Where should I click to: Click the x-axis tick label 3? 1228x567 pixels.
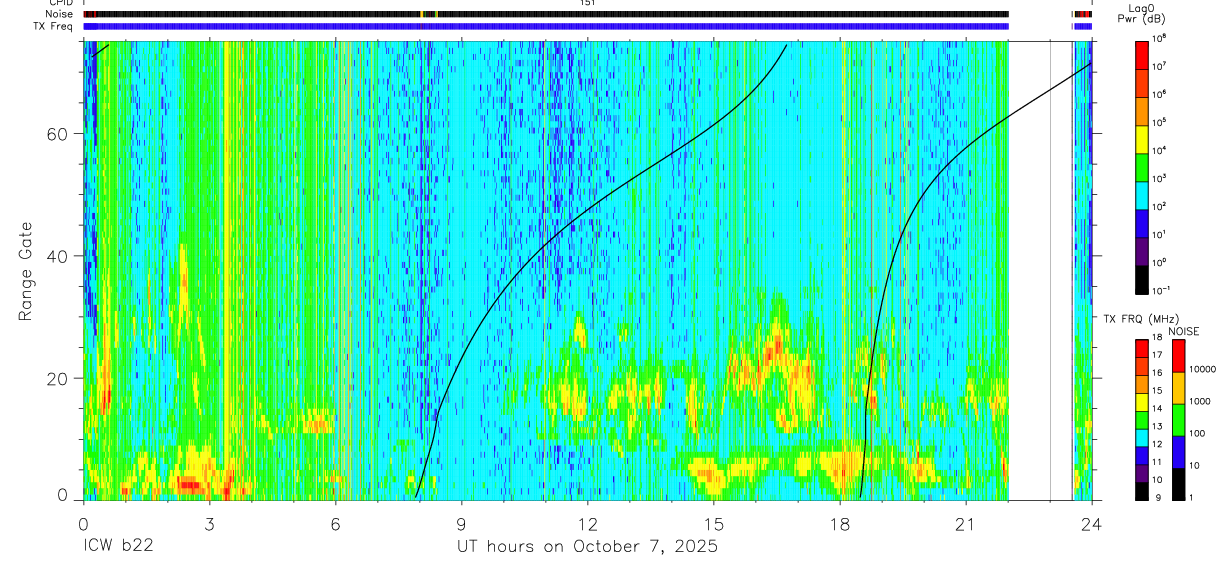209,525
